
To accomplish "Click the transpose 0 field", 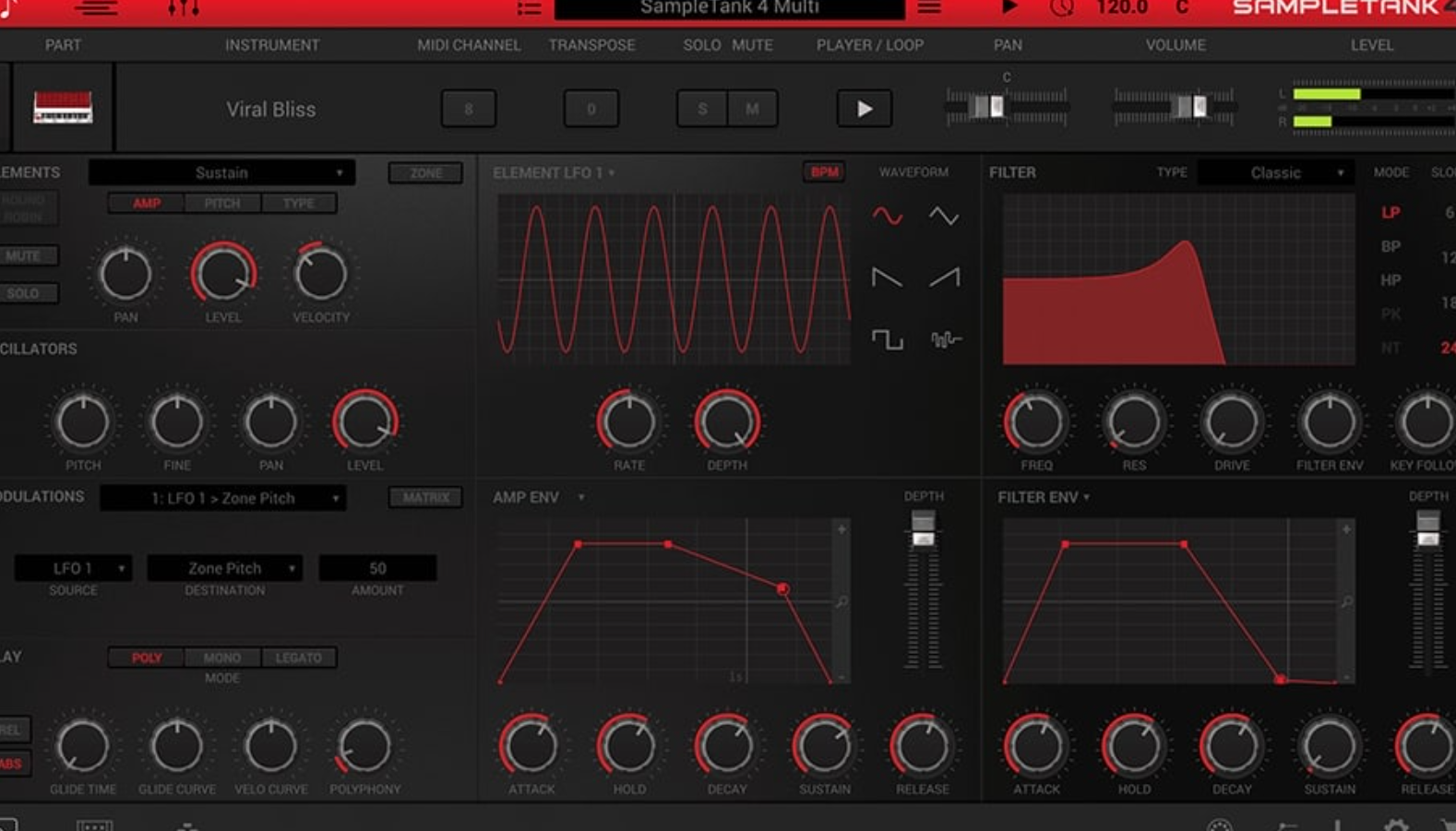I will 591,109.
